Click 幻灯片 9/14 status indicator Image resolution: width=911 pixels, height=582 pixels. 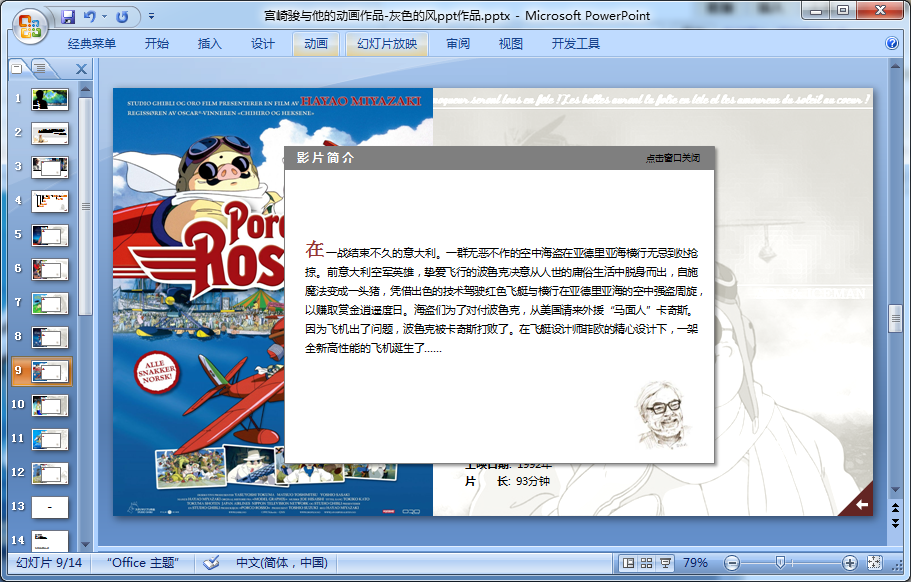[49, 563]
